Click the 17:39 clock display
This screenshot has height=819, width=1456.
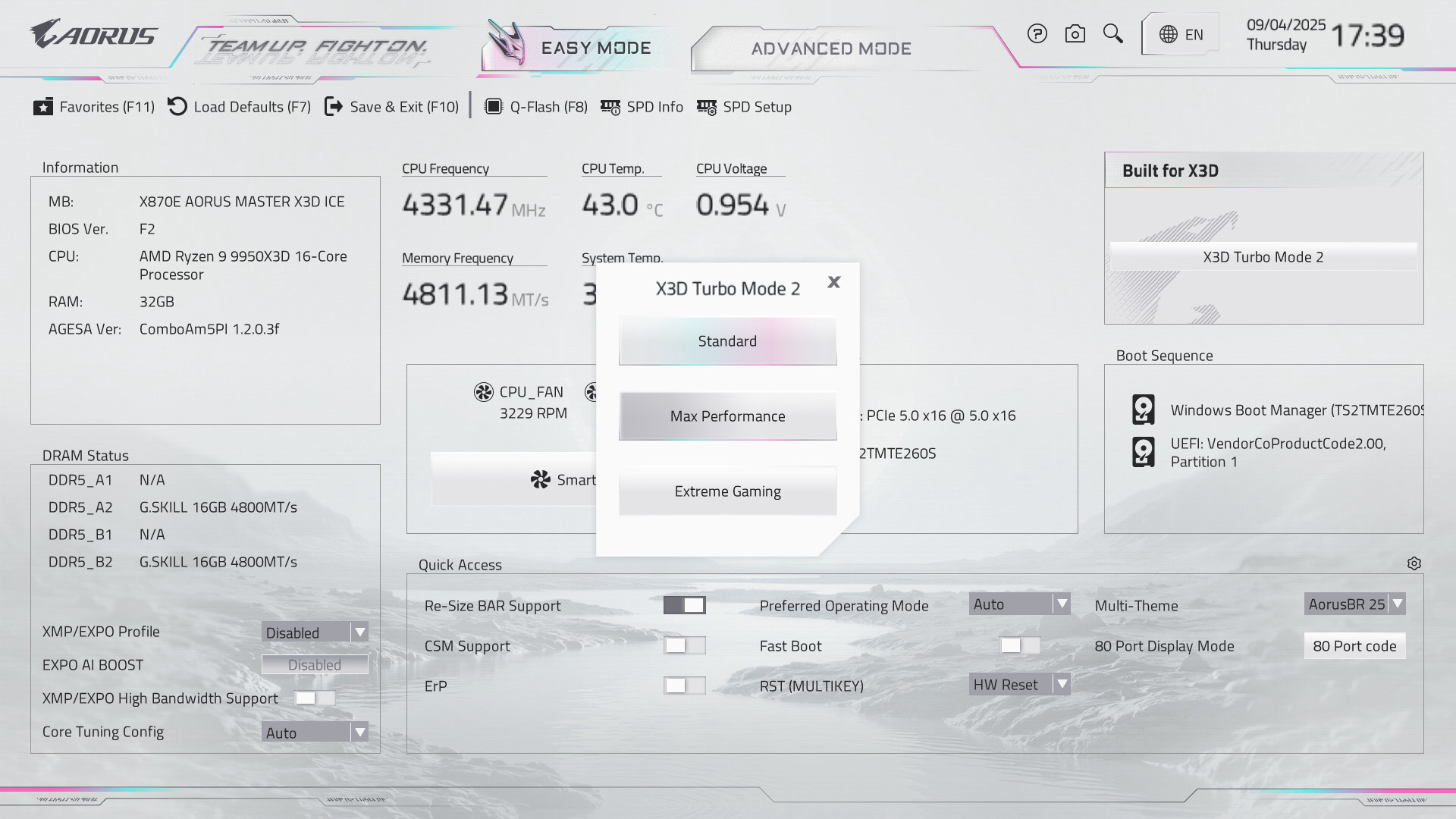tap(1368, 36)
